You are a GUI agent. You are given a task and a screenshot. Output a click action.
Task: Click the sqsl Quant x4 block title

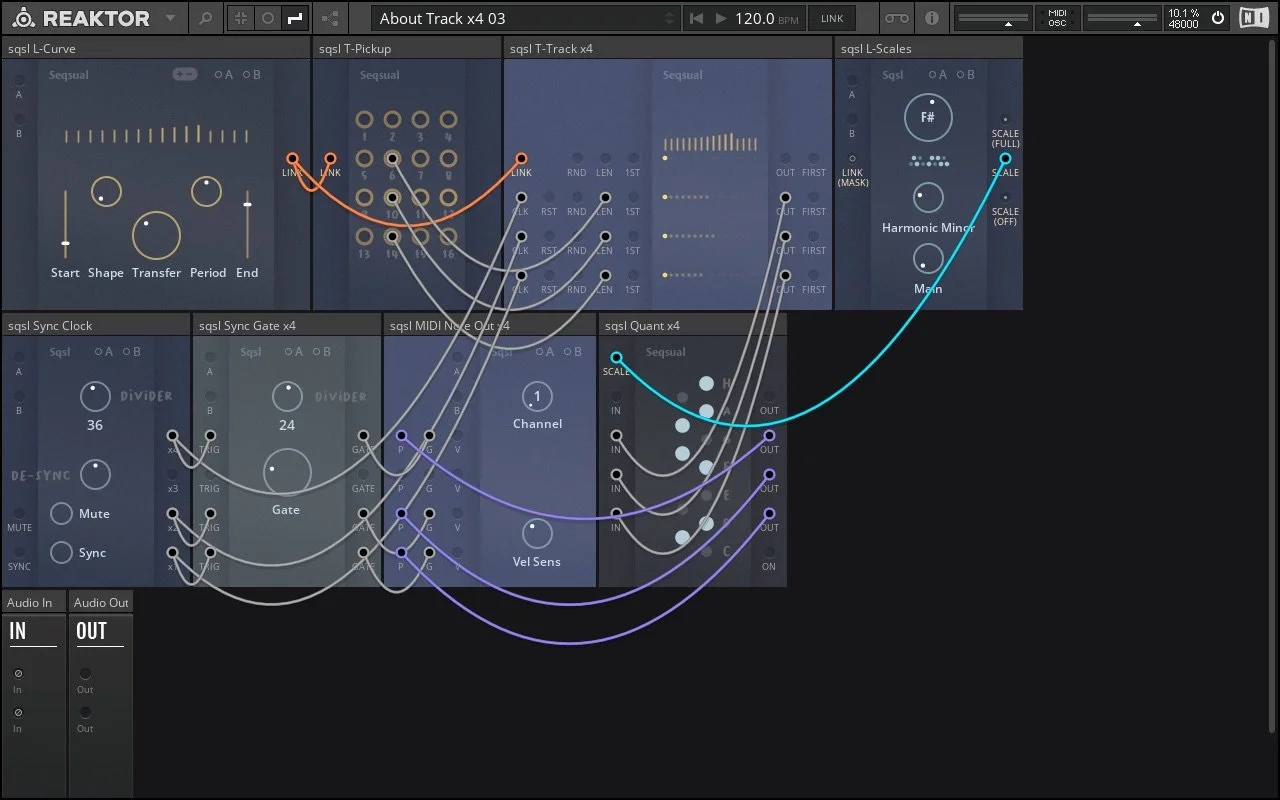pos(642,325)
